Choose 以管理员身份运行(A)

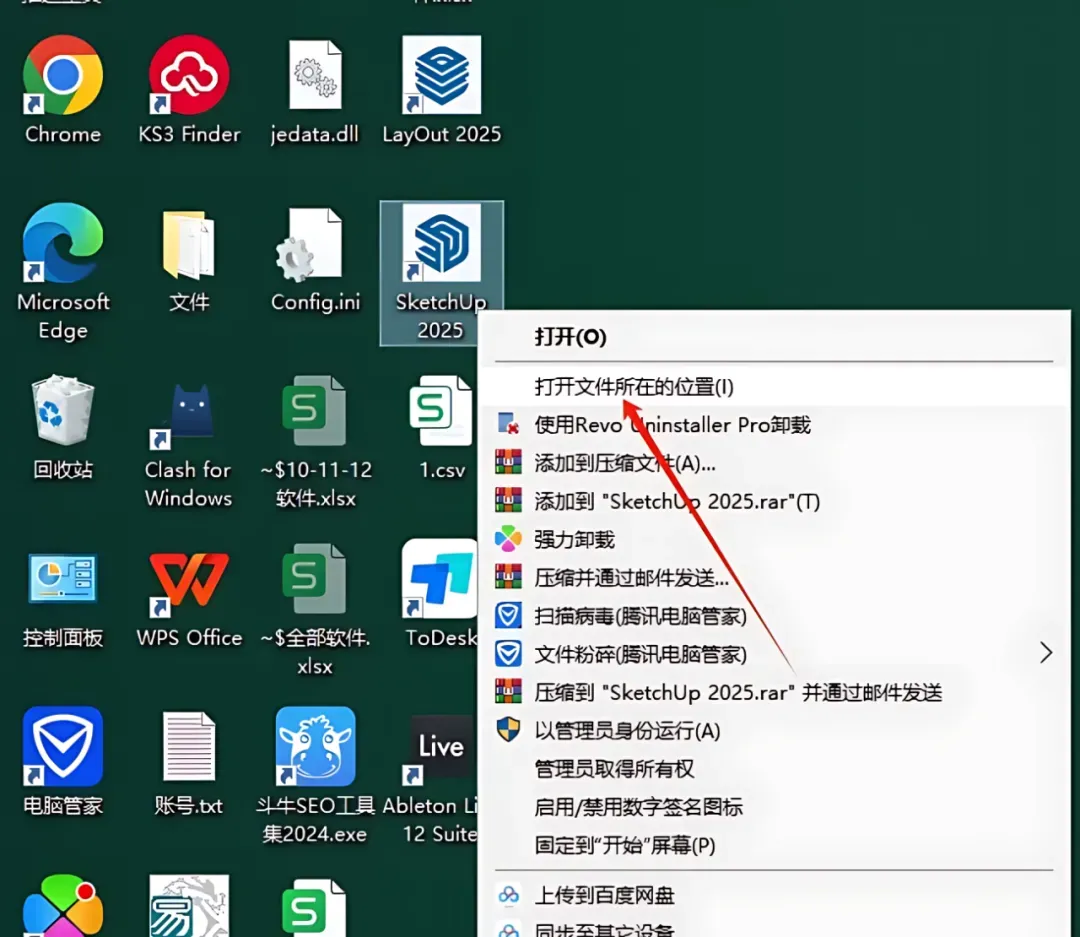[x=774, y=730]
